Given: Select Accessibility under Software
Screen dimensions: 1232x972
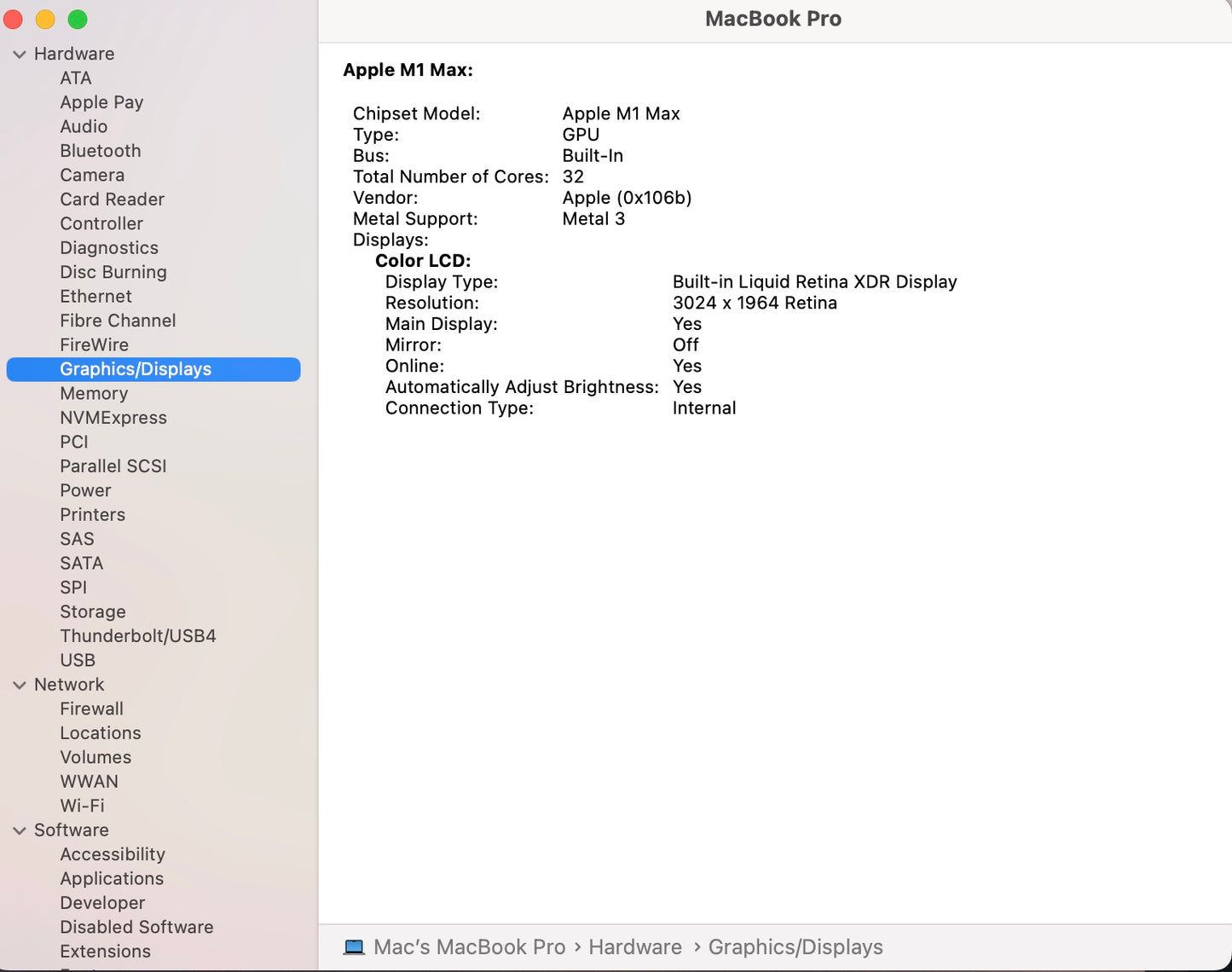Looking at the screenshot, I should pyautogui.click(x=113, y=855).
